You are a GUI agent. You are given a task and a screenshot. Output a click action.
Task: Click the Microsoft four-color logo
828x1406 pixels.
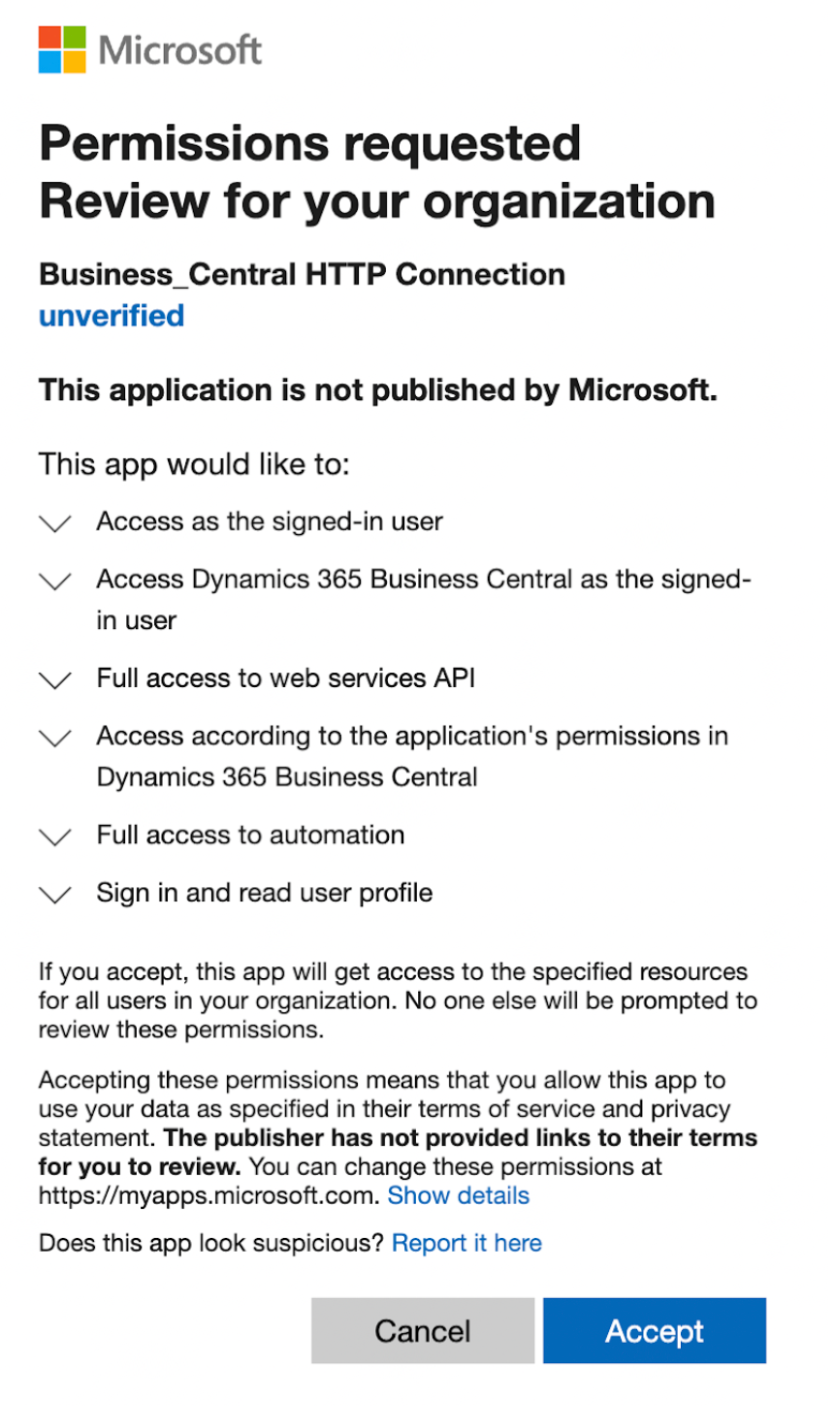(x=63, y=50)
